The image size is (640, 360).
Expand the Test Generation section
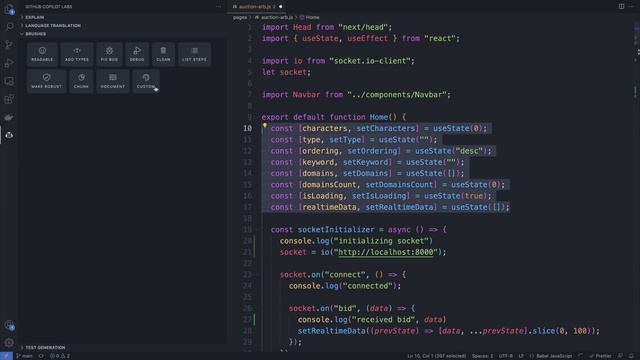coord(45,348)
